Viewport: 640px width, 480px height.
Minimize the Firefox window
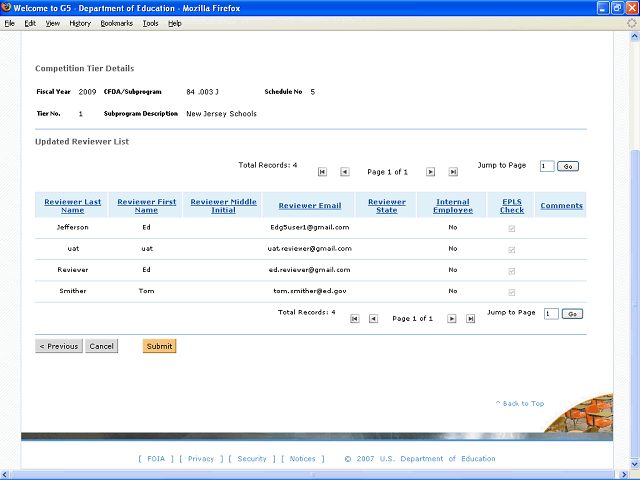coord(603,8)
